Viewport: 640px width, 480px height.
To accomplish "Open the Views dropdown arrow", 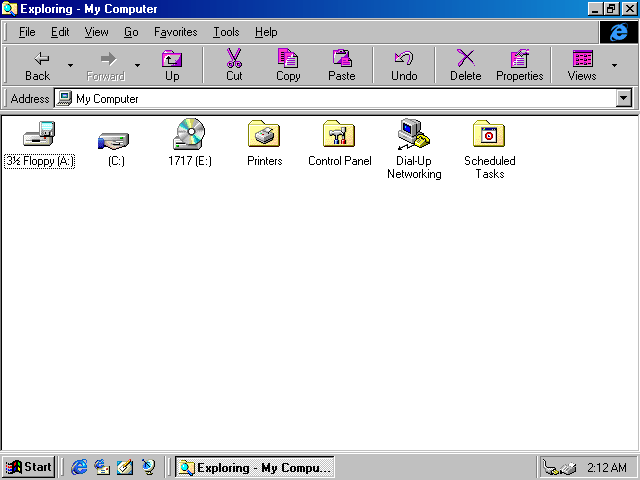I will tap(614, 65).
